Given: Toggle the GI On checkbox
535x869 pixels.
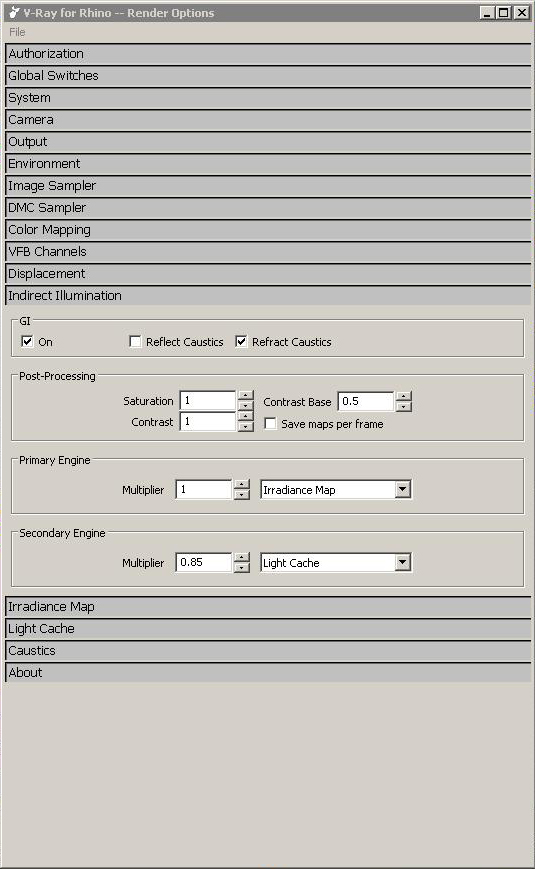Looking at the screenshot, I should pyautogui.click(x=27, y=341).
